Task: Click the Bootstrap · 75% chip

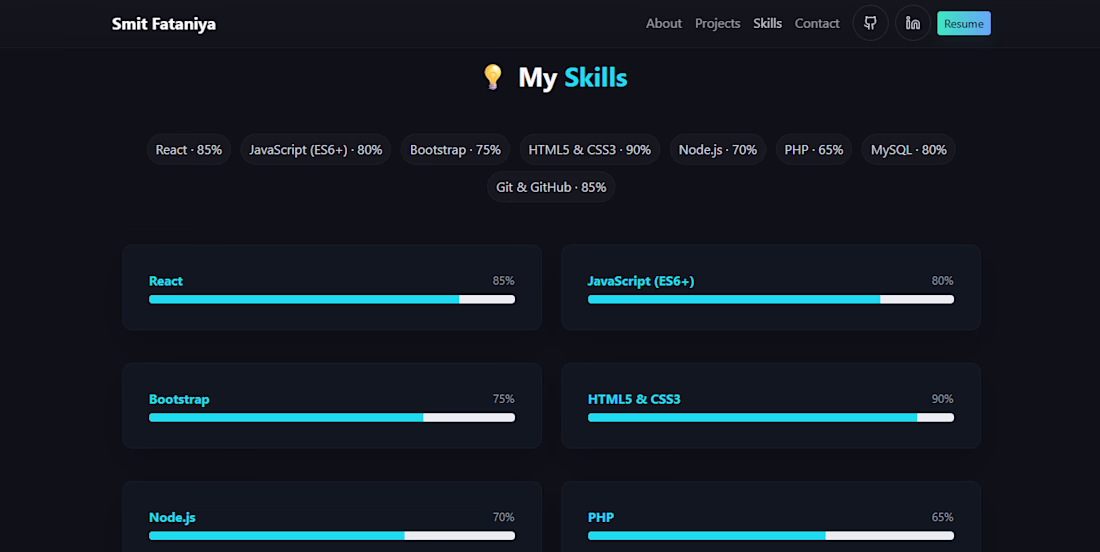Action: (x=455, y=149)
